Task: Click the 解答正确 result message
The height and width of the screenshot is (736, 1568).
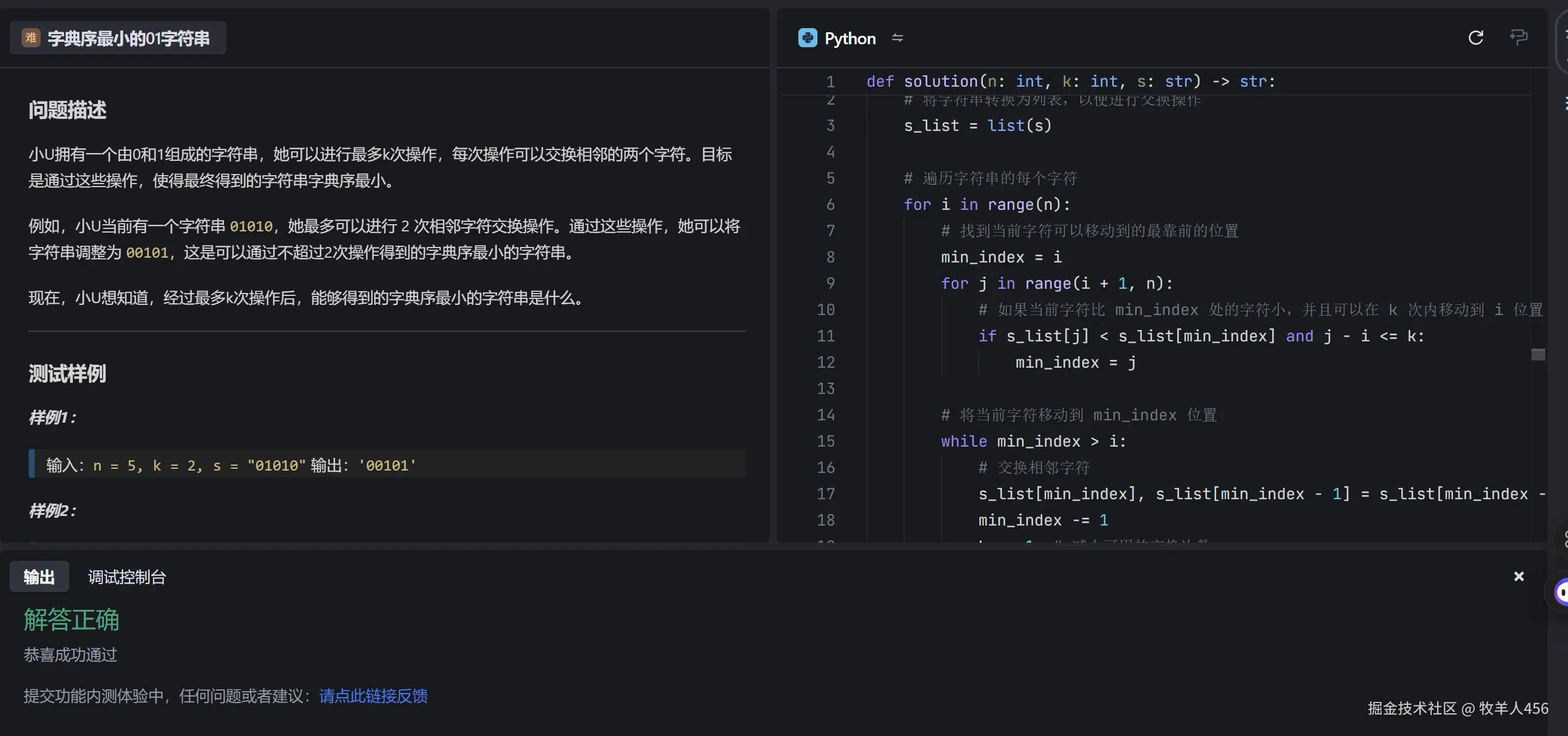Action: (x=70, y=621)
